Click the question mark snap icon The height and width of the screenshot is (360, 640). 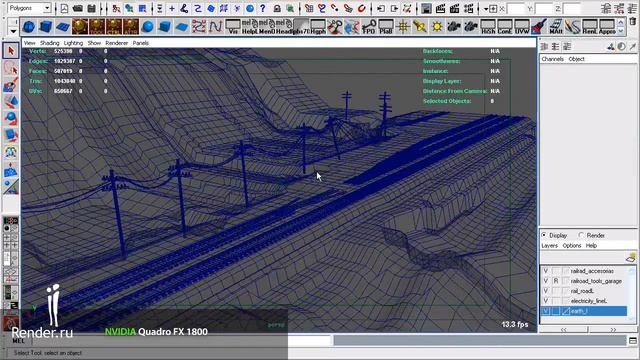(x=263, y=8)
